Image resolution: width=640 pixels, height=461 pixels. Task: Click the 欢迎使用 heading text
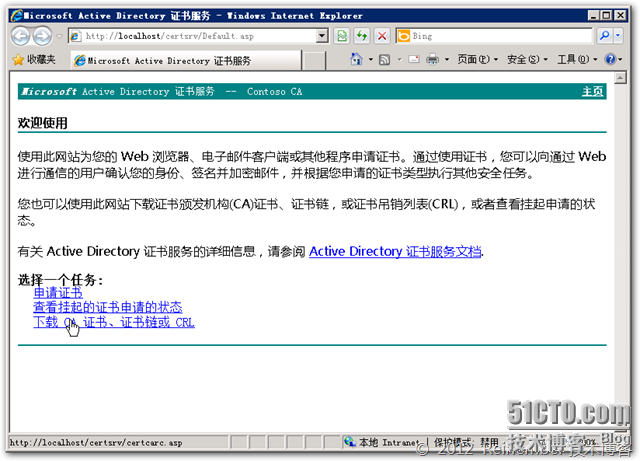click(42, 123)
